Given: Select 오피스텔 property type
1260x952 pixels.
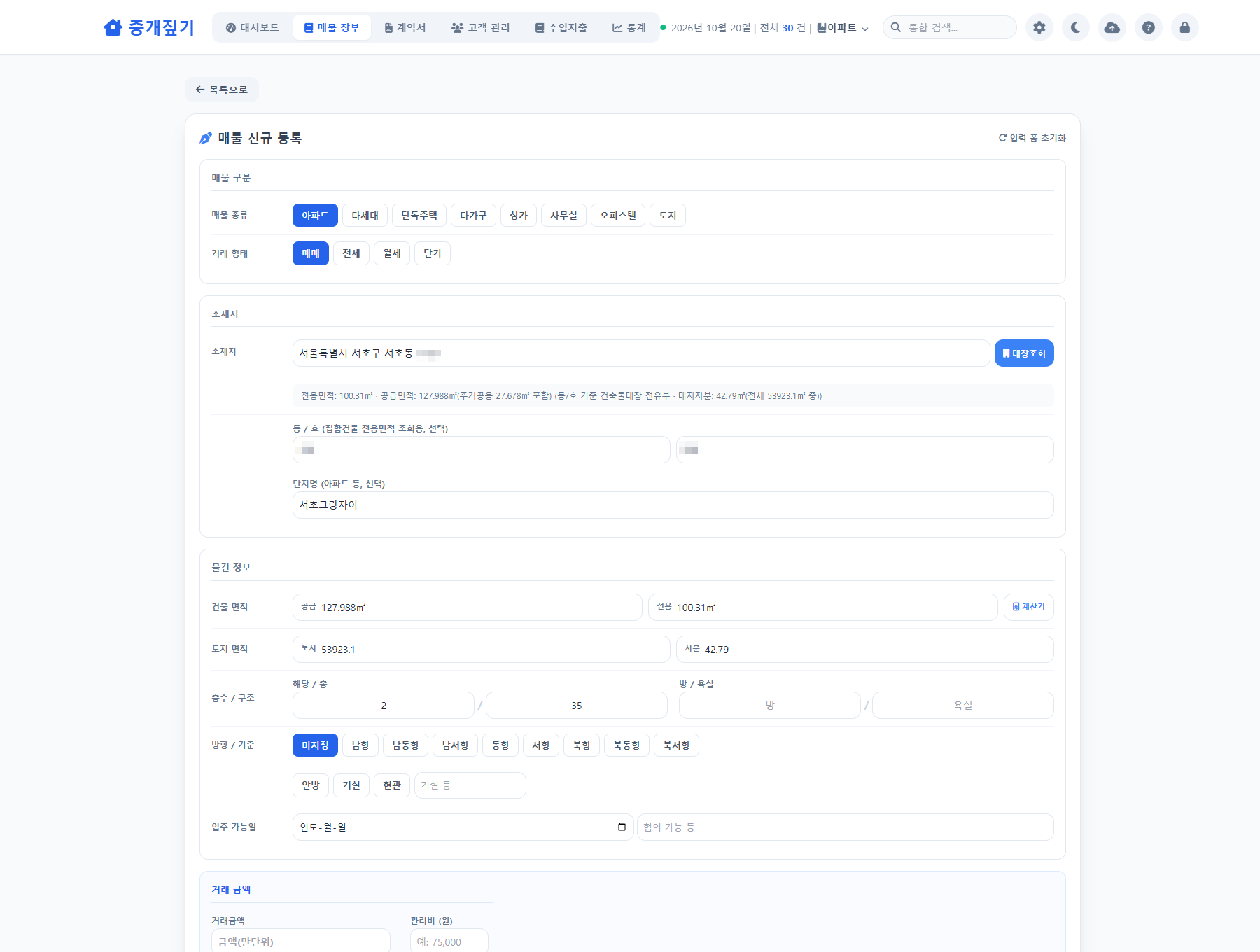Looking at the screenshot, I should 618,215.
